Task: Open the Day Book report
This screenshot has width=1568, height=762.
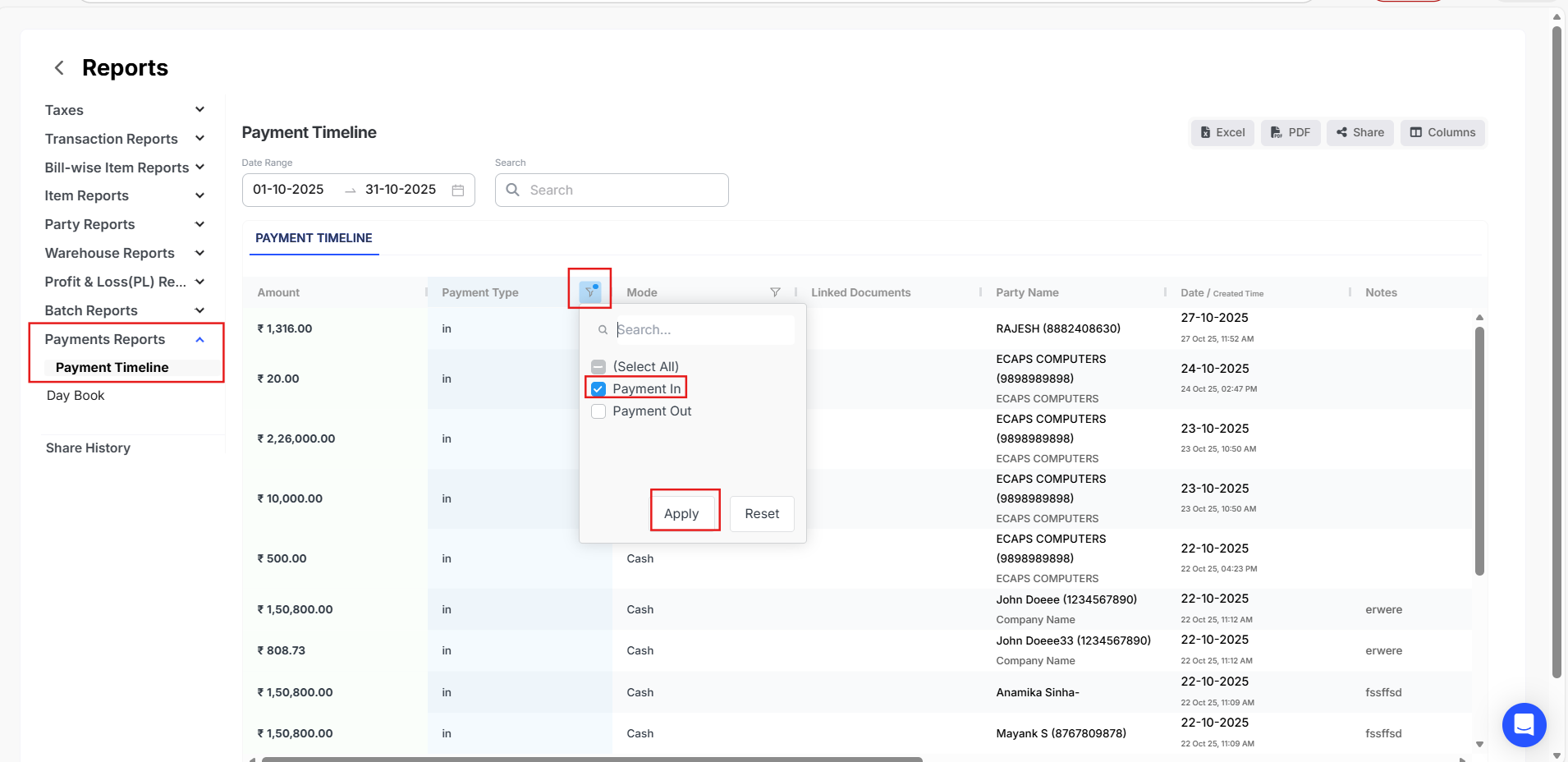Action: (76, 396)
